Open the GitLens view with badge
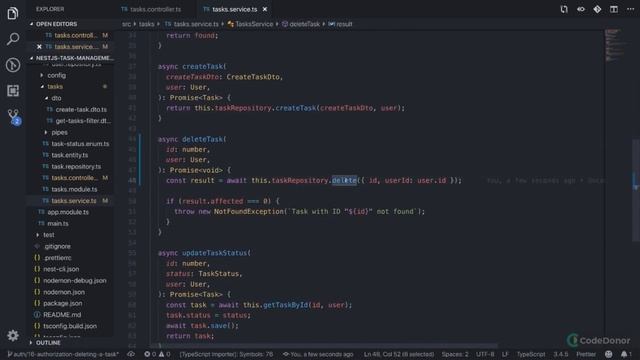Screen dimensions: 640x360 pyautogui.click(x=13, y=116)
